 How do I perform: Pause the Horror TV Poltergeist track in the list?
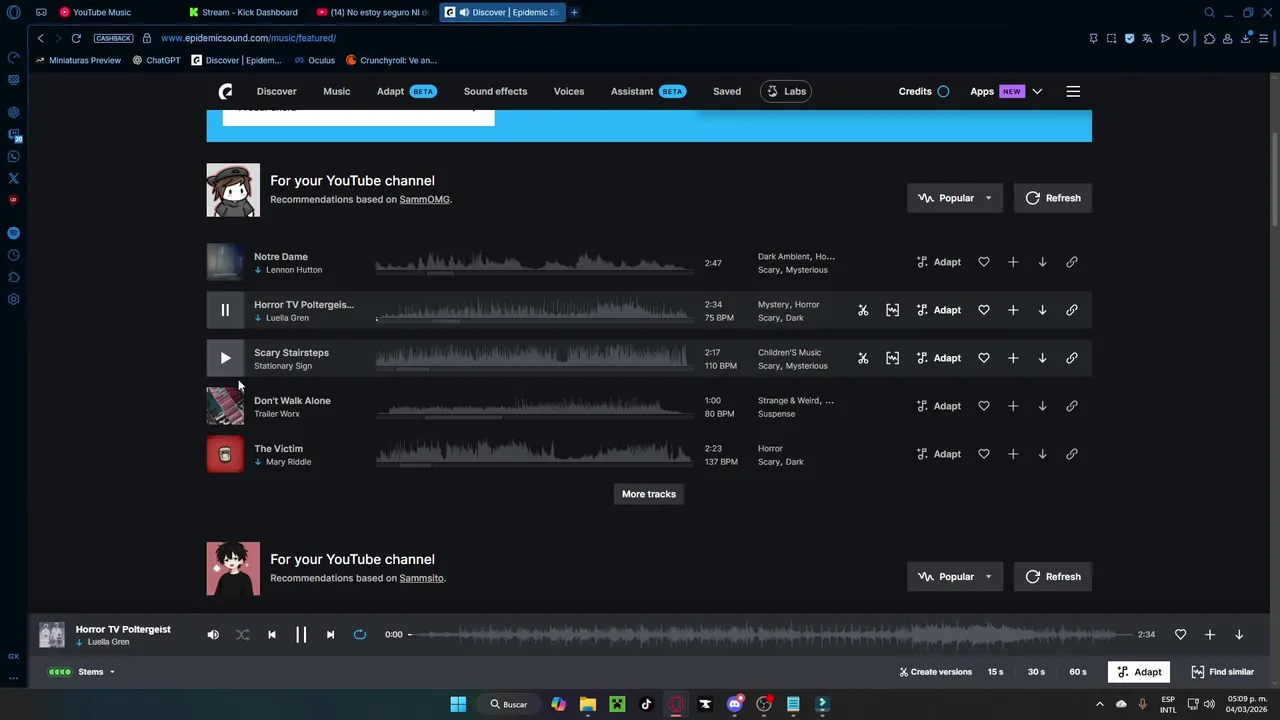pyautogui.click(x=225, y=310)
